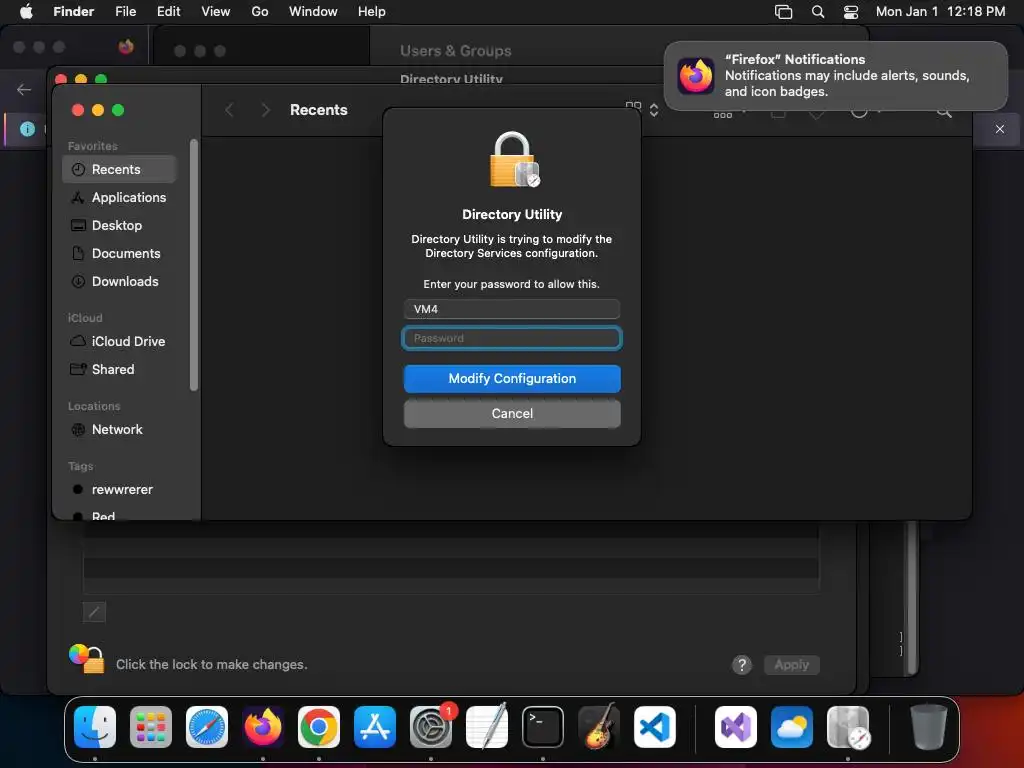Viewport: 1024px width, 768px height.
Task: Click the Firefox Notifications banner
Action: [x=836, y=76]
